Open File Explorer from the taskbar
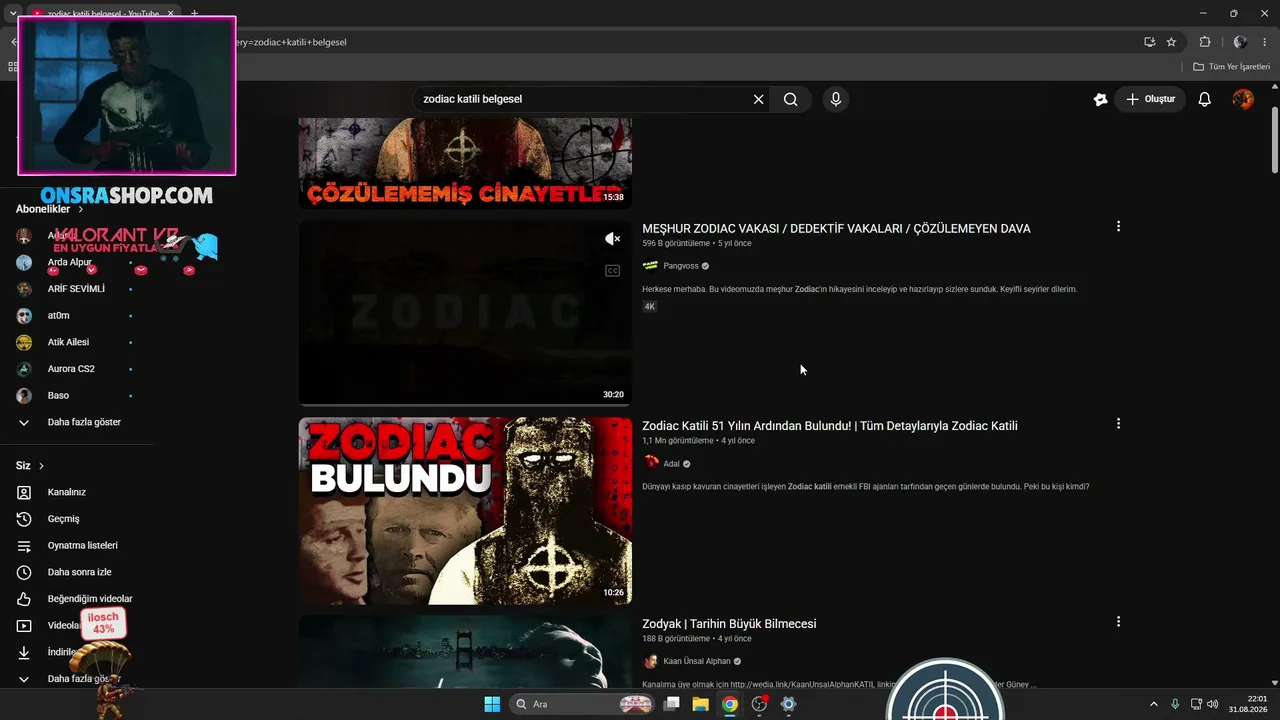This screenshot has height=720, width=1280. click(x=701, y=704)
